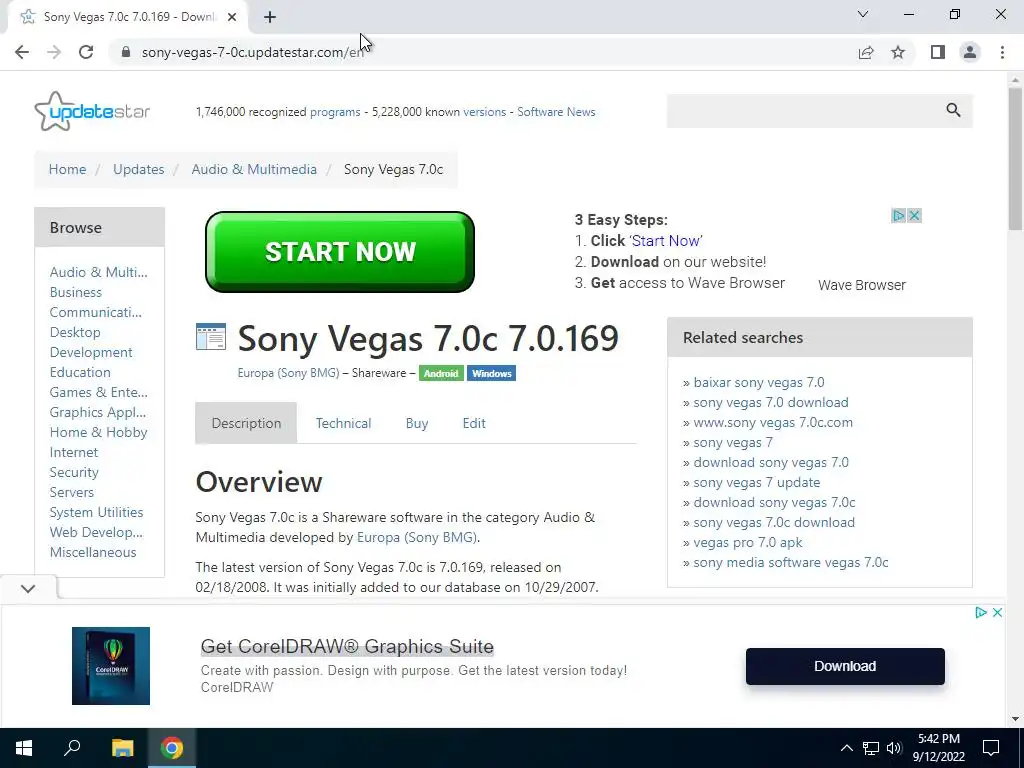
Task: Click AdChoices icon on CorelDRAW banner
Action: coord(981,613)
